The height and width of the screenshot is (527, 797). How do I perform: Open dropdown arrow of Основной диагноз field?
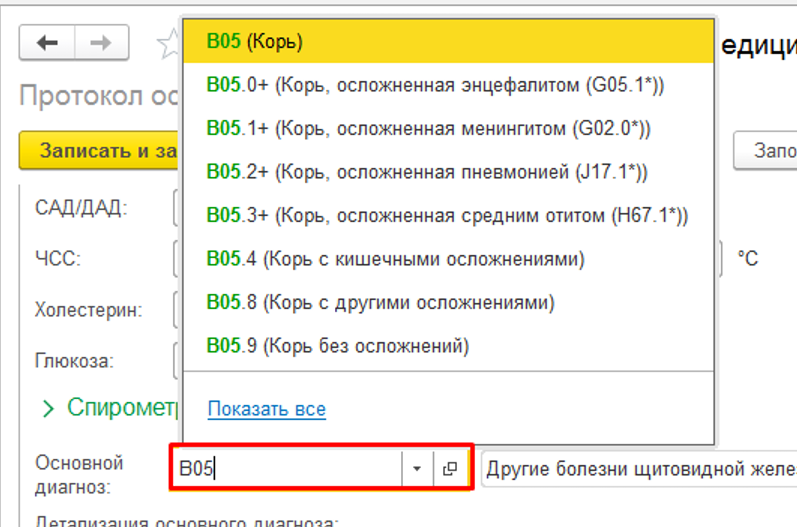(x=416, y=469)
